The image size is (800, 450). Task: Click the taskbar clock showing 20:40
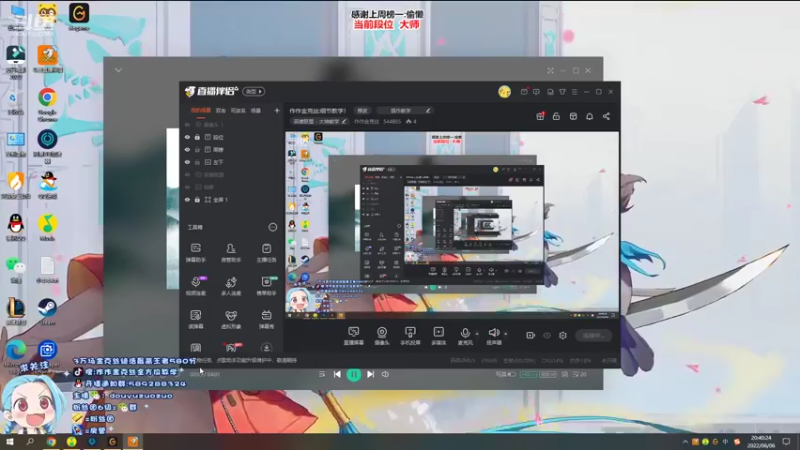tap(761, 441)
